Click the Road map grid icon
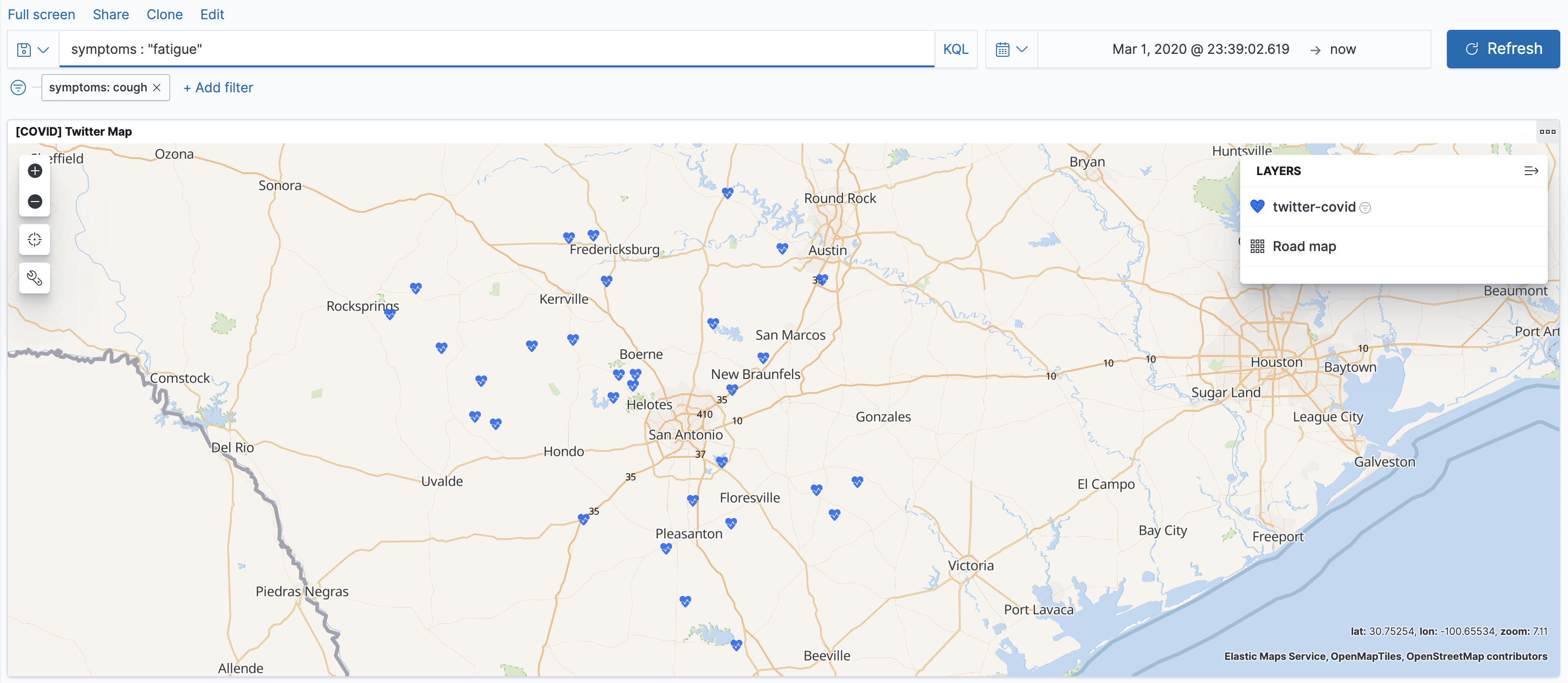 tap(1257, 246)
